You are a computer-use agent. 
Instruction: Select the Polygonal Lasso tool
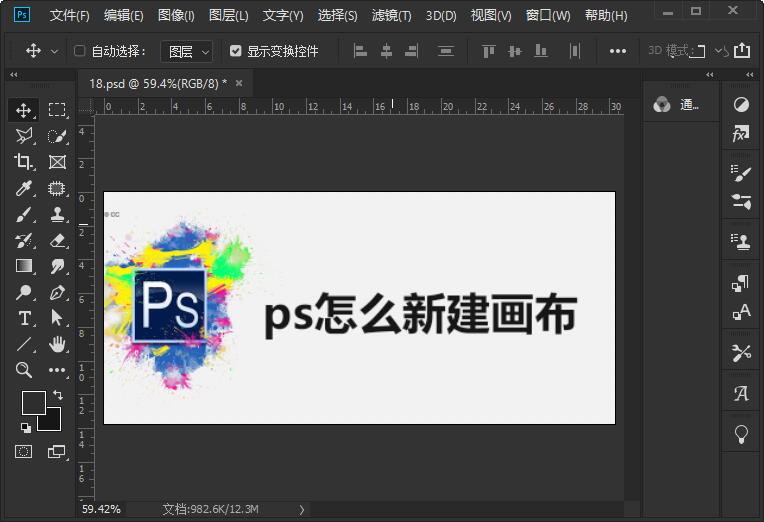[23, 136]
